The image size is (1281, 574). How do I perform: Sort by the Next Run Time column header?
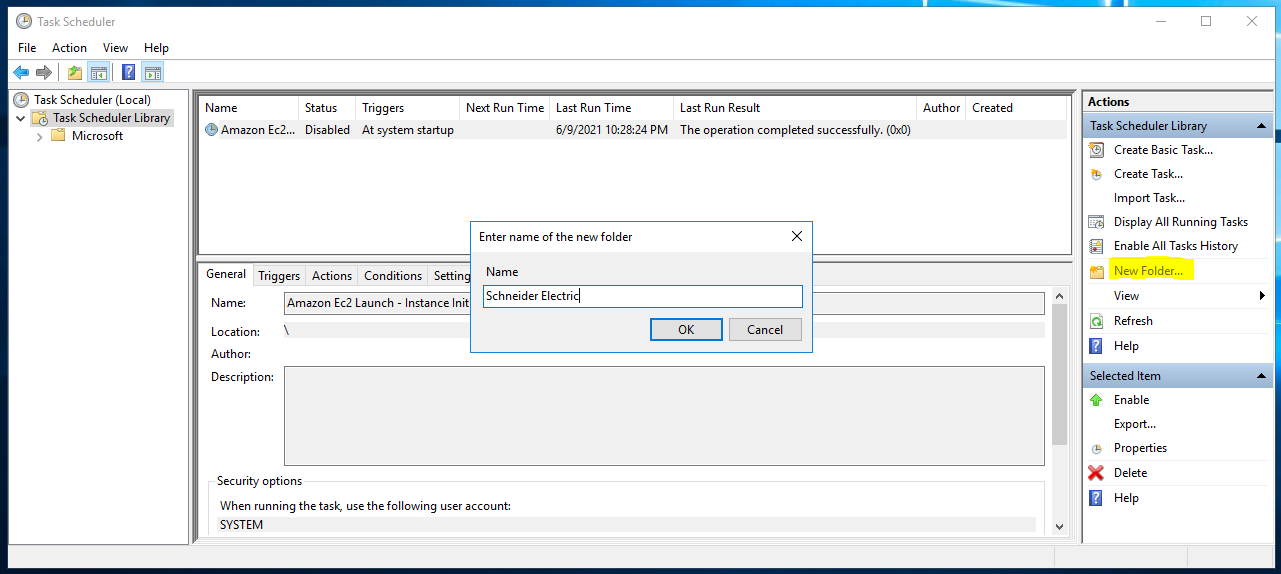[x=504, y=108]
